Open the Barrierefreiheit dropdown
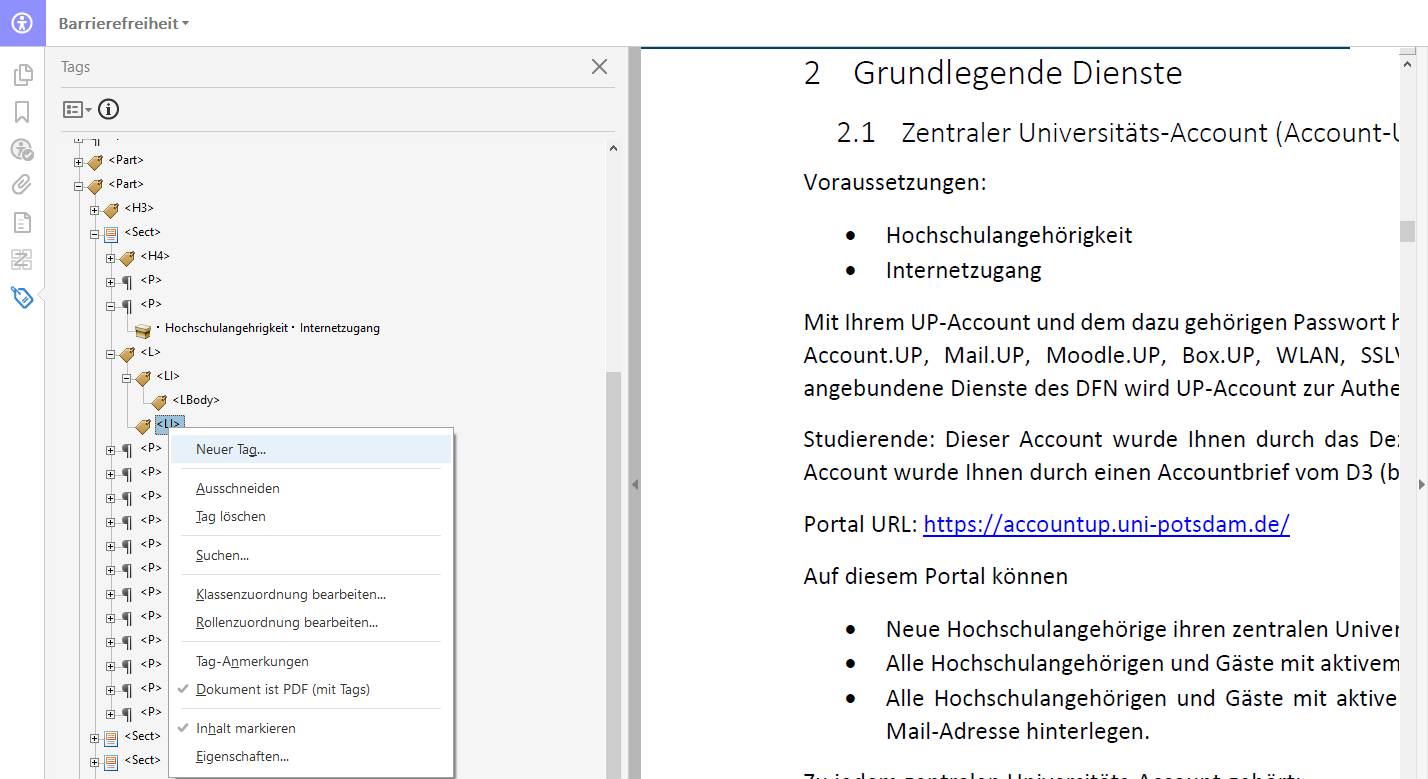The width and height of the screenshot is (1428, 779). click(x=124, y=23)
